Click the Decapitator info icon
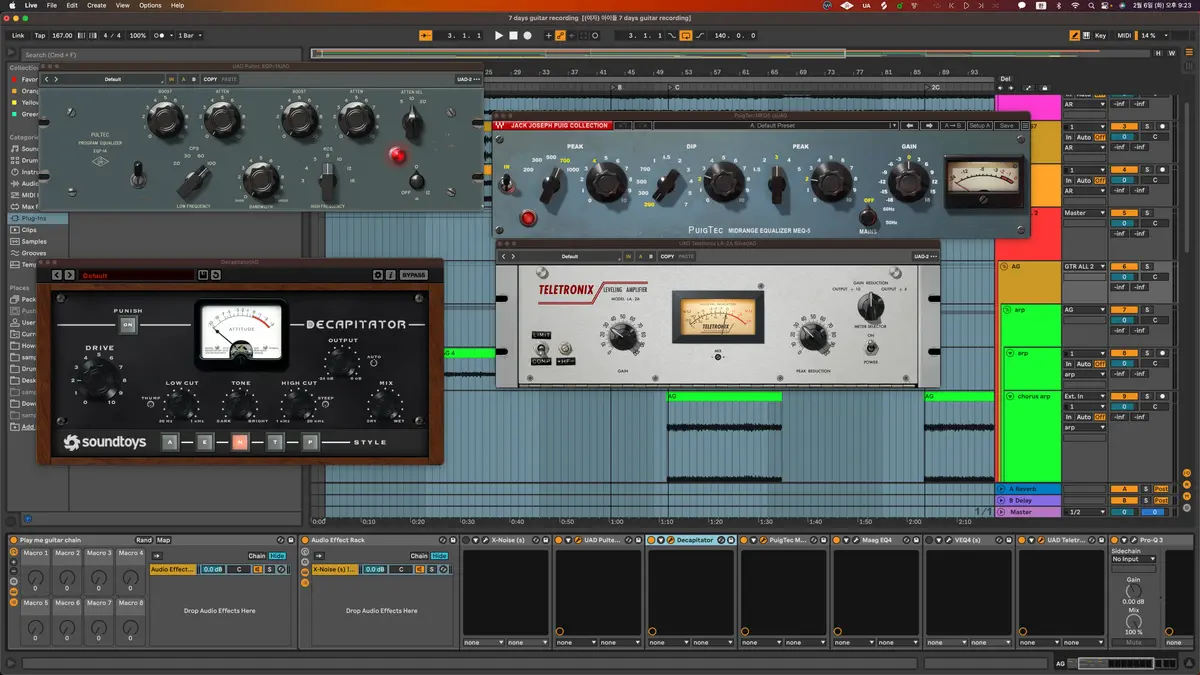This screenshot has height=675, width=1200. click(390, 275)
